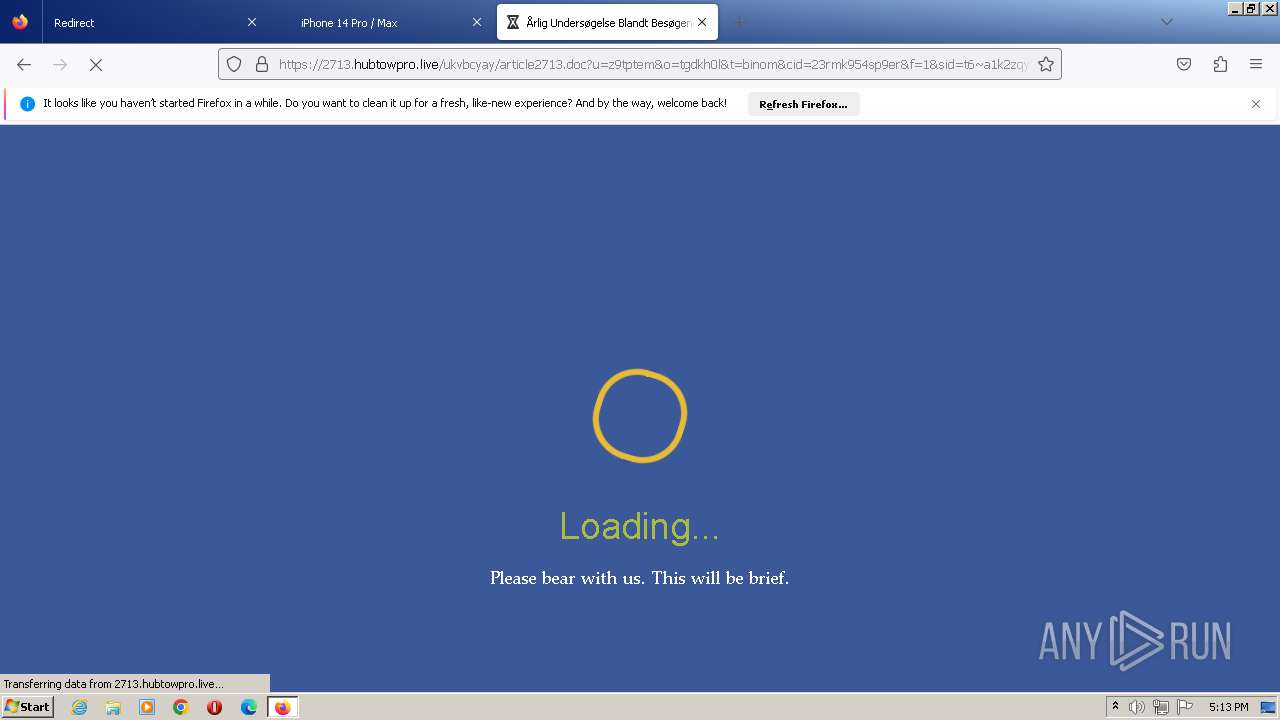
Task: Click the Loading... text
Action: (639, 526)
